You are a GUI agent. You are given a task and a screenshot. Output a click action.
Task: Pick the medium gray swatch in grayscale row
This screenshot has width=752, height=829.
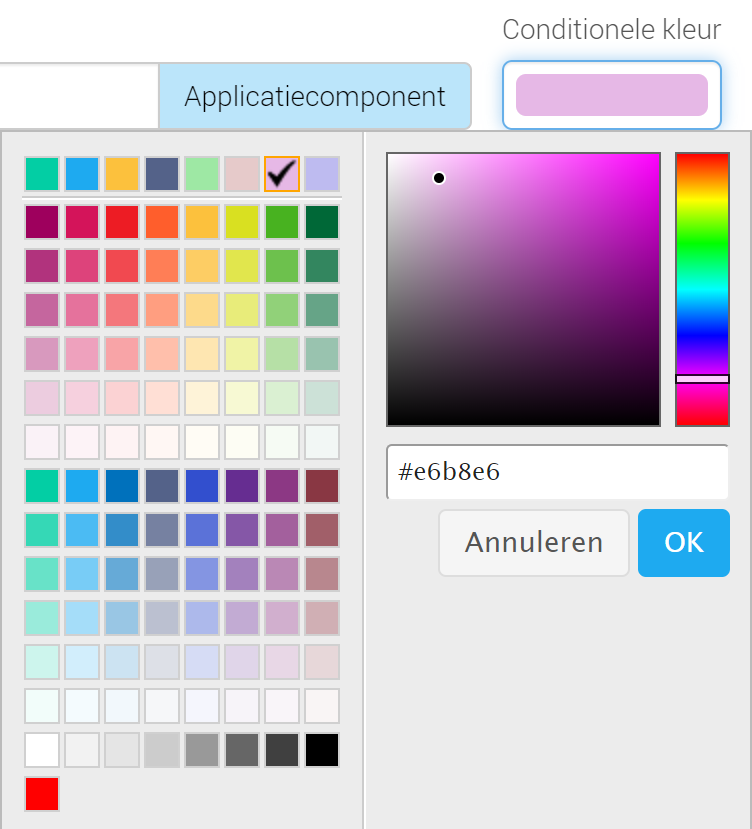click(202, 750)
